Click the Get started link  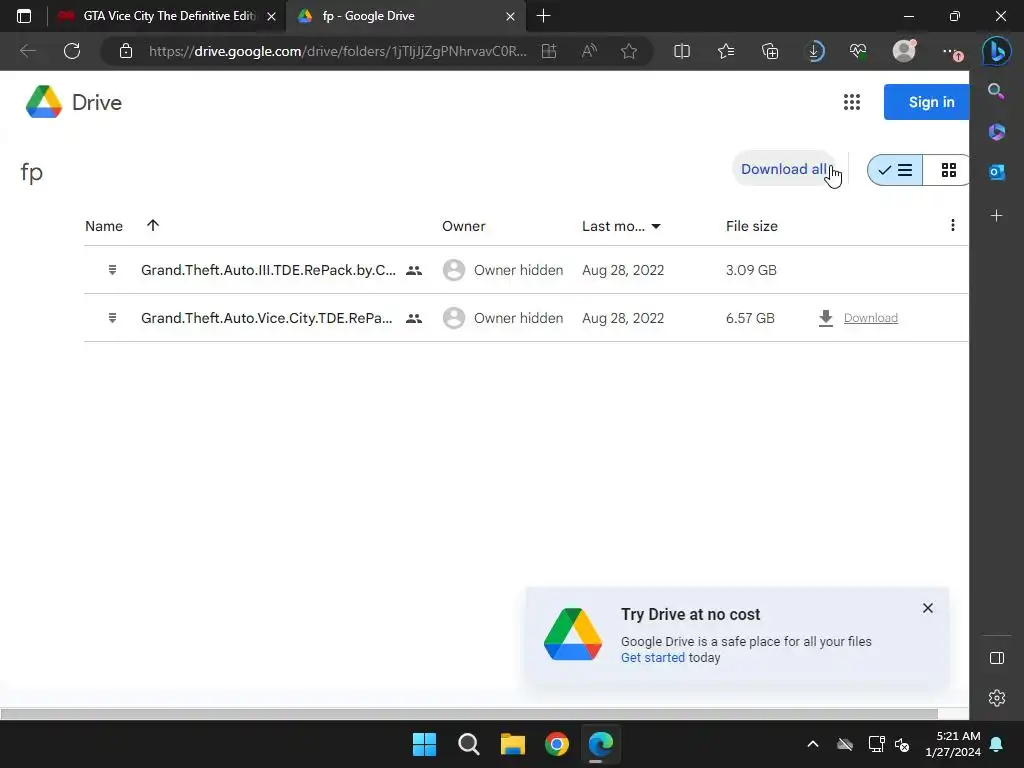652,658
